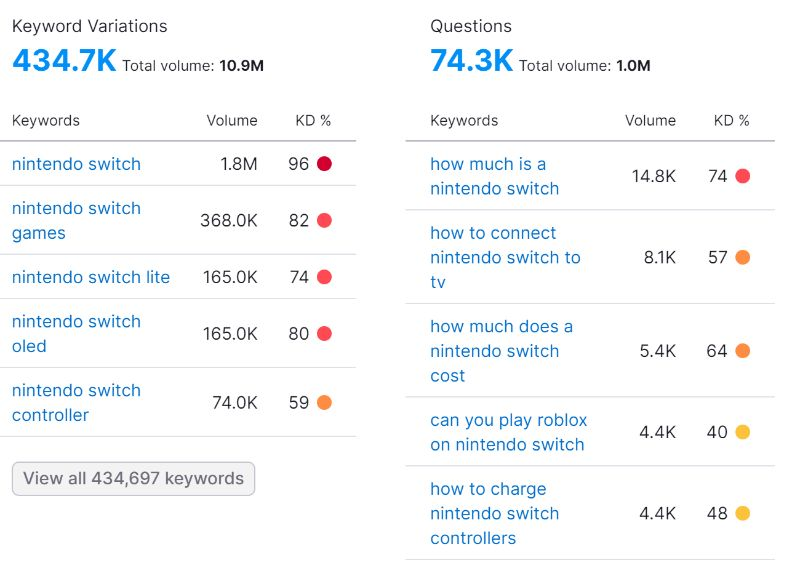The image size is (800, 561).
Task: Click the 74.3K Questions total
Action: pos(471,60)
